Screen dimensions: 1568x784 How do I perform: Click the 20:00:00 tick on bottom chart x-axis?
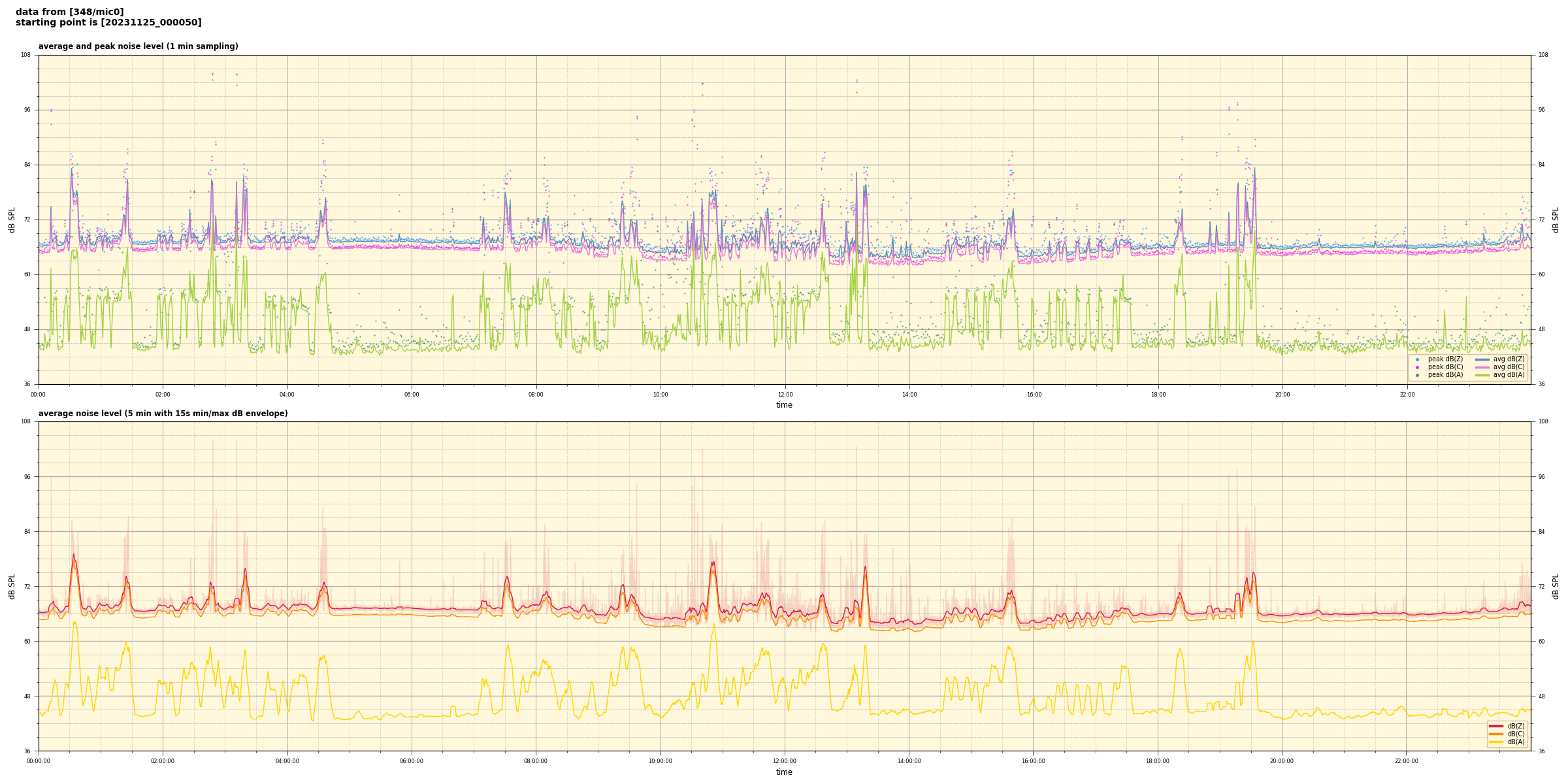[x=1282, y=761]
